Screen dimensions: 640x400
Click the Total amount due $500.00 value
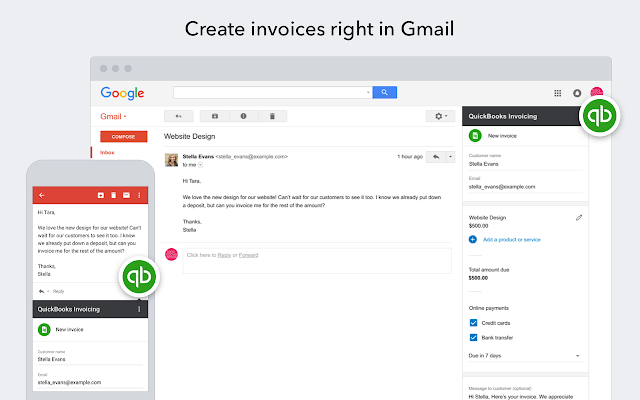pyautogui.click(x=478, y=278)
